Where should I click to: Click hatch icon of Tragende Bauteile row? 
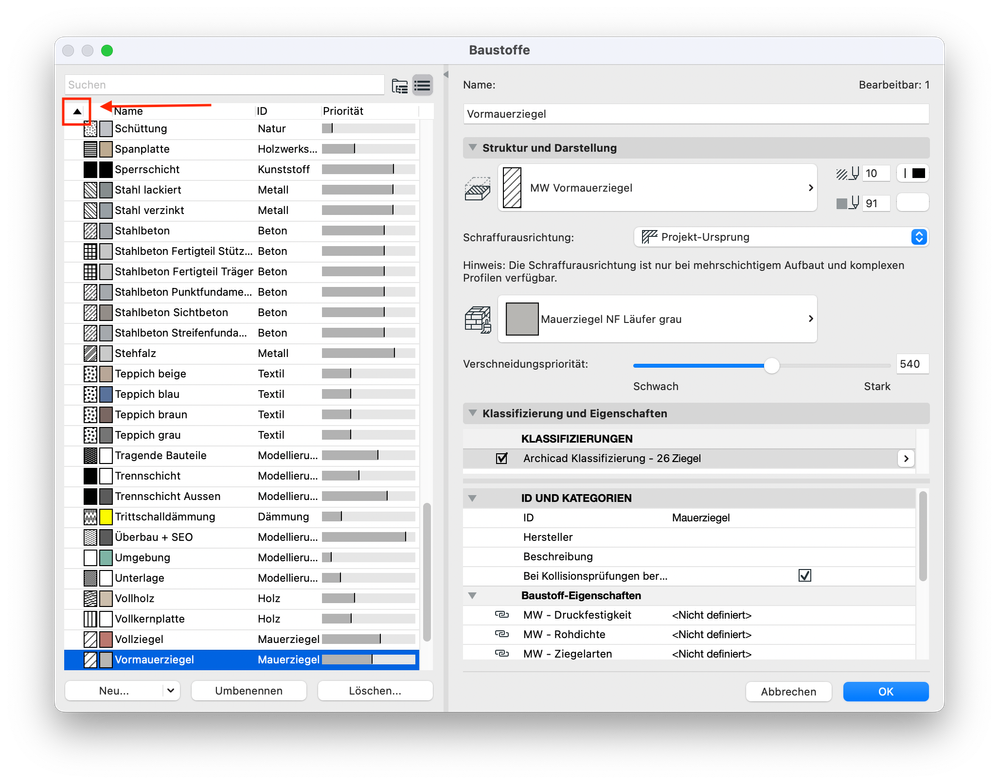[90, 455]
